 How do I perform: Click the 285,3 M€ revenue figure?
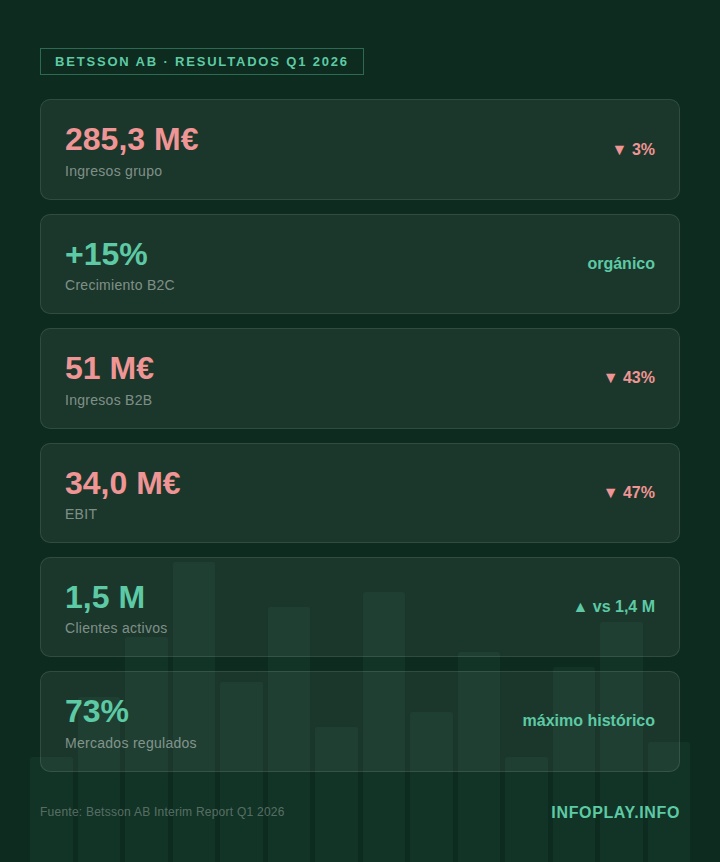pos(132,140)
